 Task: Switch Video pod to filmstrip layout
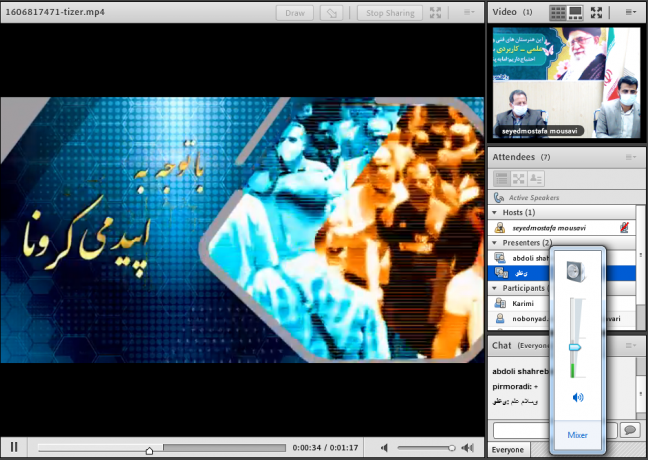click(x=576, y=13)
